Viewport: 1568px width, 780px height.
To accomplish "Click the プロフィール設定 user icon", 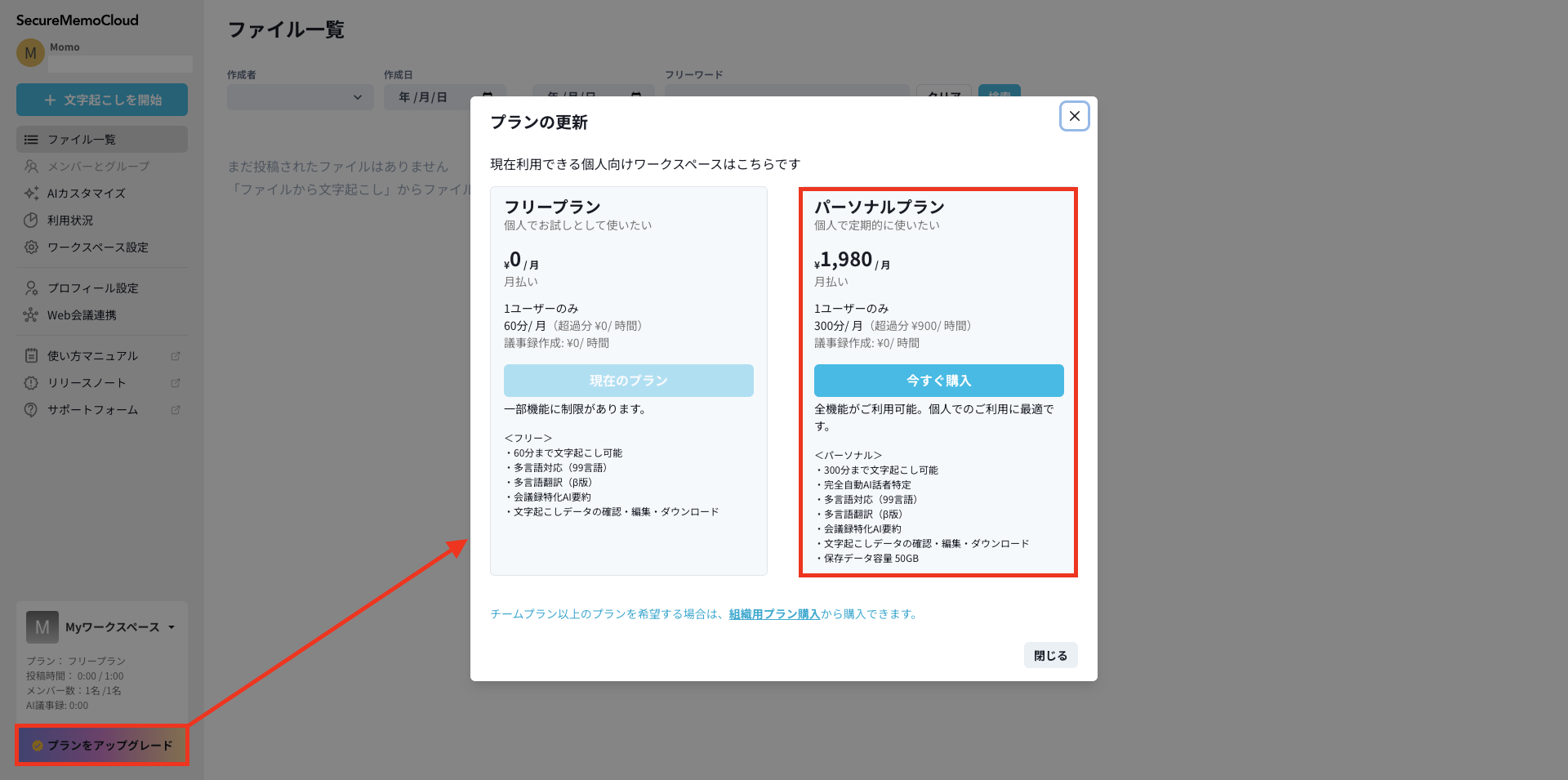I will pos(31,288).
